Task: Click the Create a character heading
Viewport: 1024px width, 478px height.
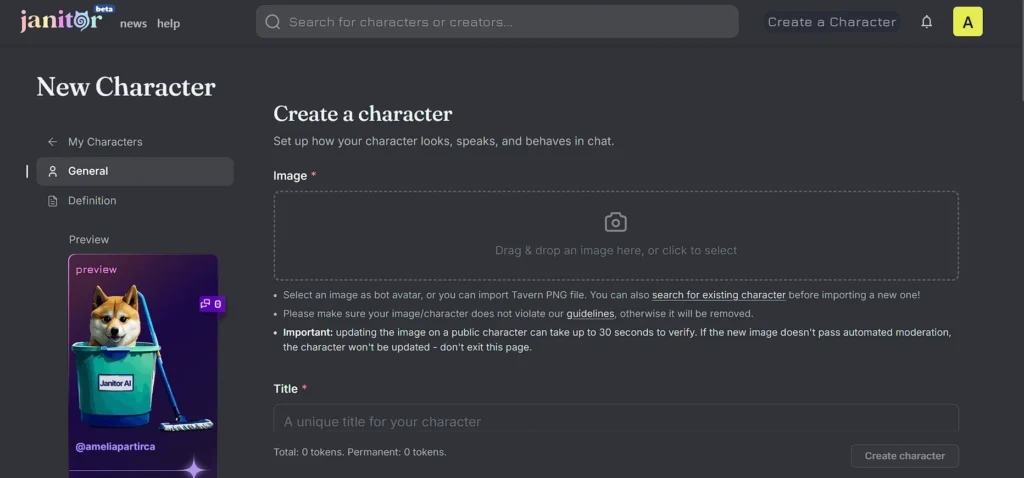Action: pyautogui.click(x=362, y=114)
